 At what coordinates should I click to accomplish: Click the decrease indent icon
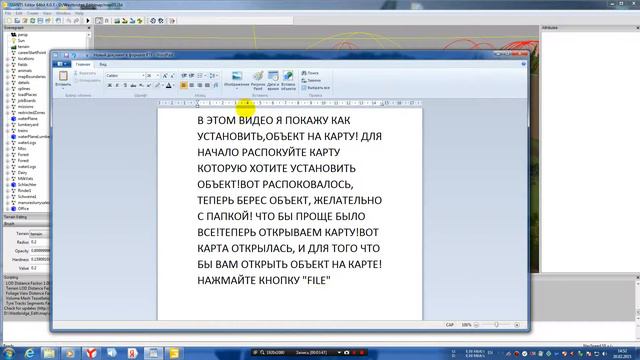click(x=184, y=76)
